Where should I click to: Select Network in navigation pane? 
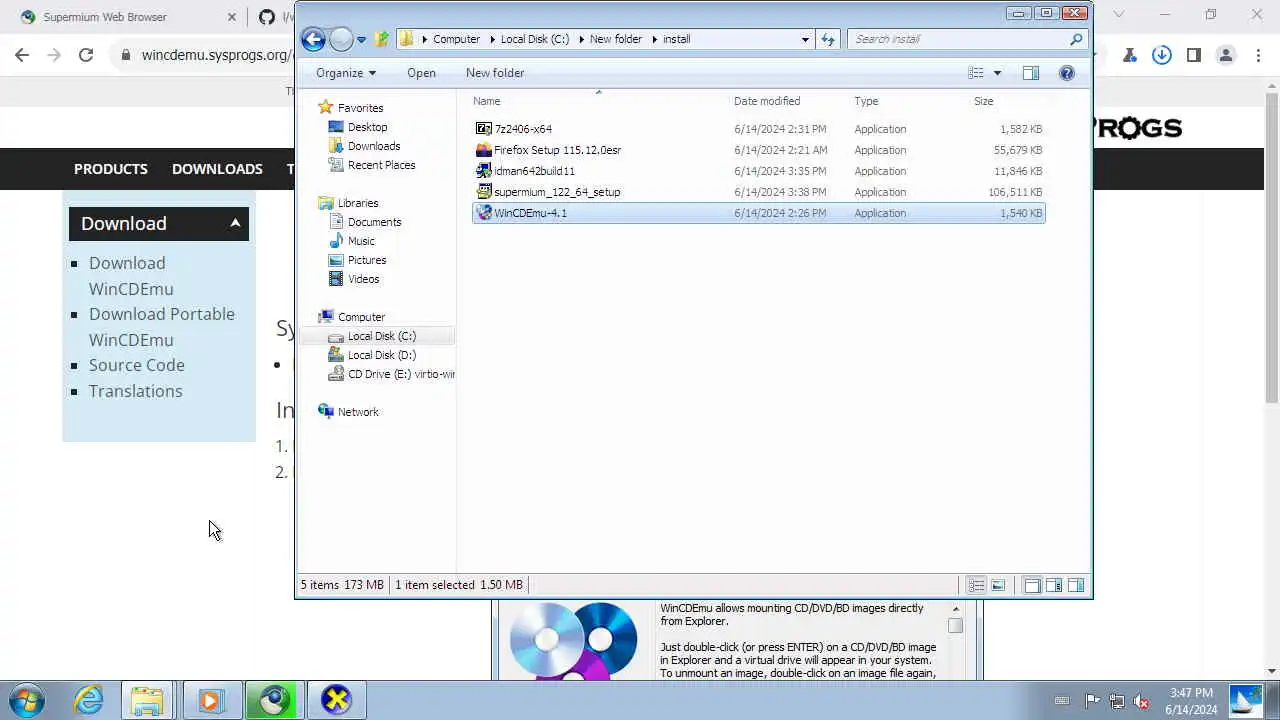pos(357,412)
